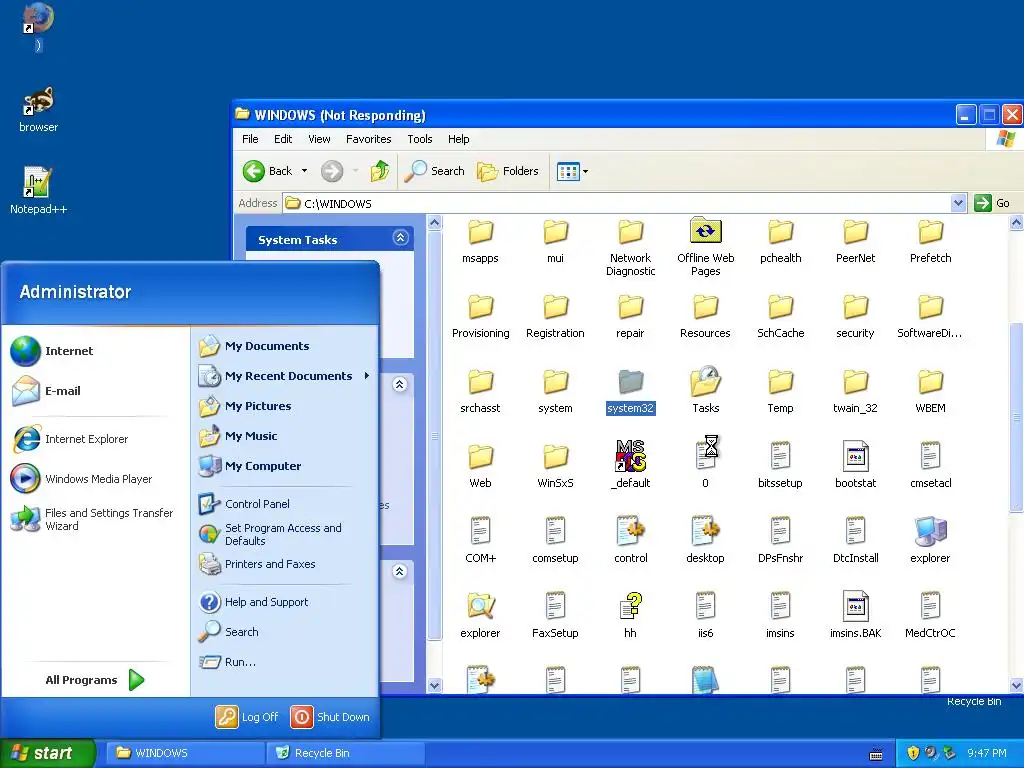Switch to WINDOWS taskbar button
This screenshot has height=768, width=1024.
pyautogui.click(x=185, y=753)
